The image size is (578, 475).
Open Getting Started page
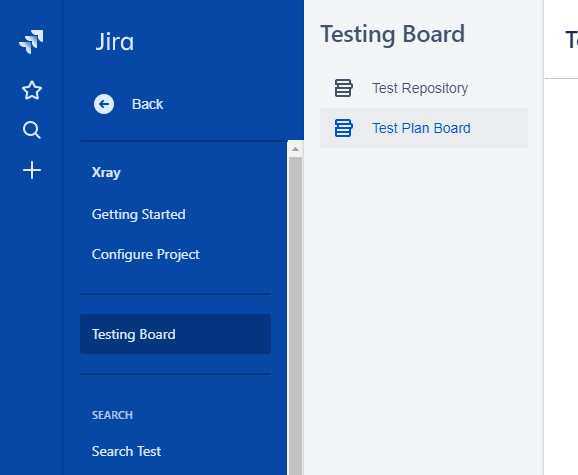point(139,214)
